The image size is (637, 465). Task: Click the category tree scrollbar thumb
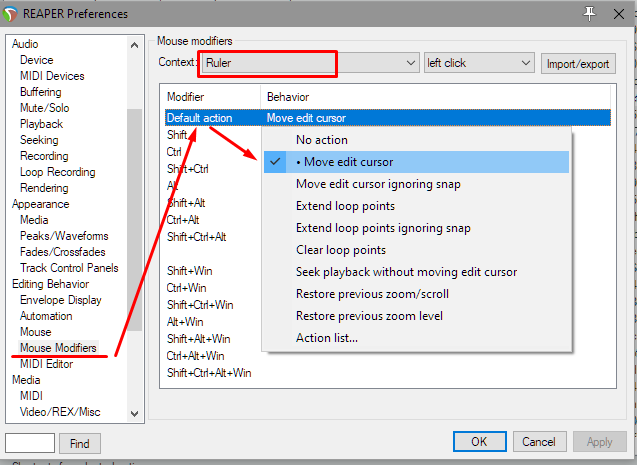point(134,219)
